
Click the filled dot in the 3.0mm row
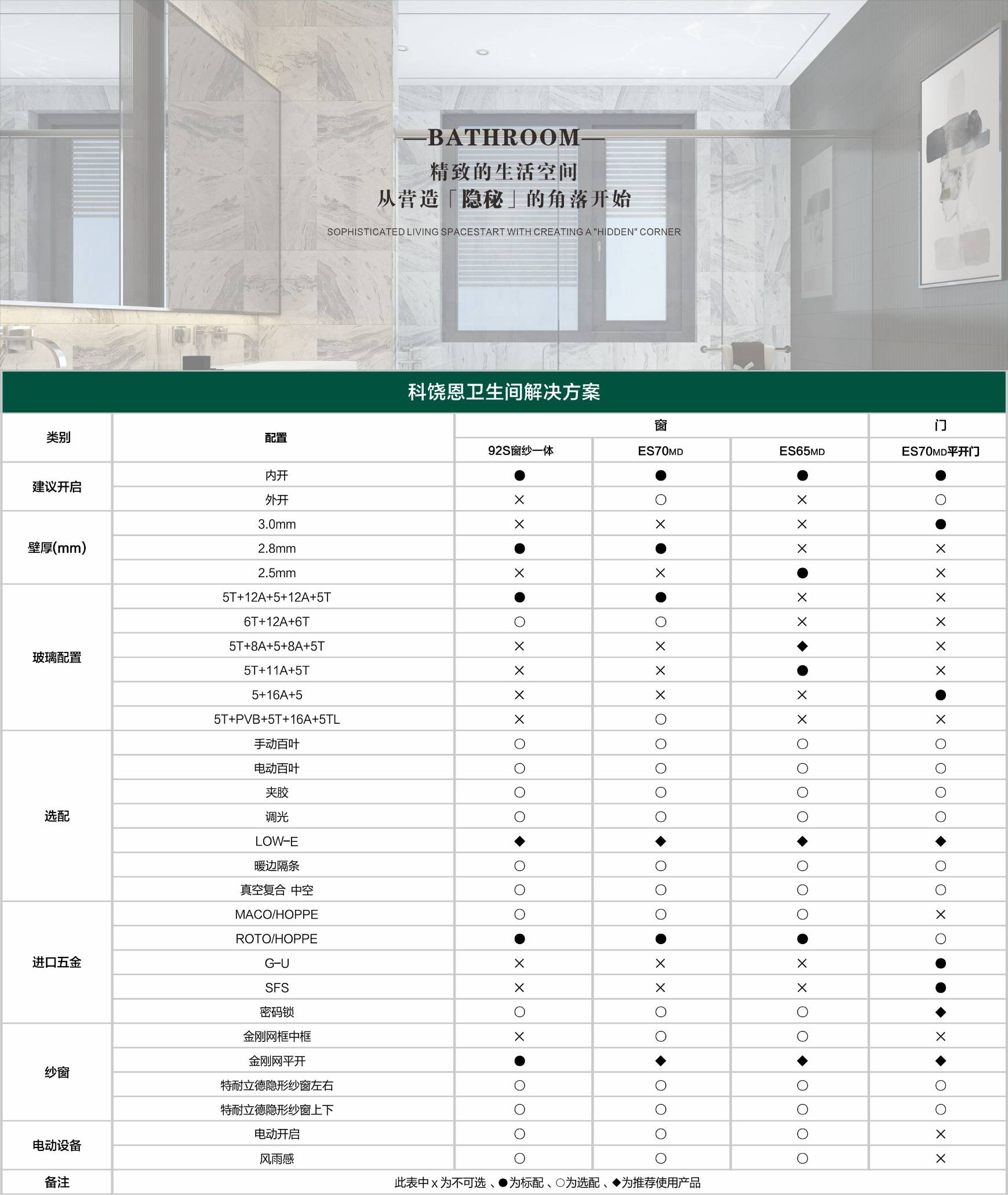tap(940, 524)
